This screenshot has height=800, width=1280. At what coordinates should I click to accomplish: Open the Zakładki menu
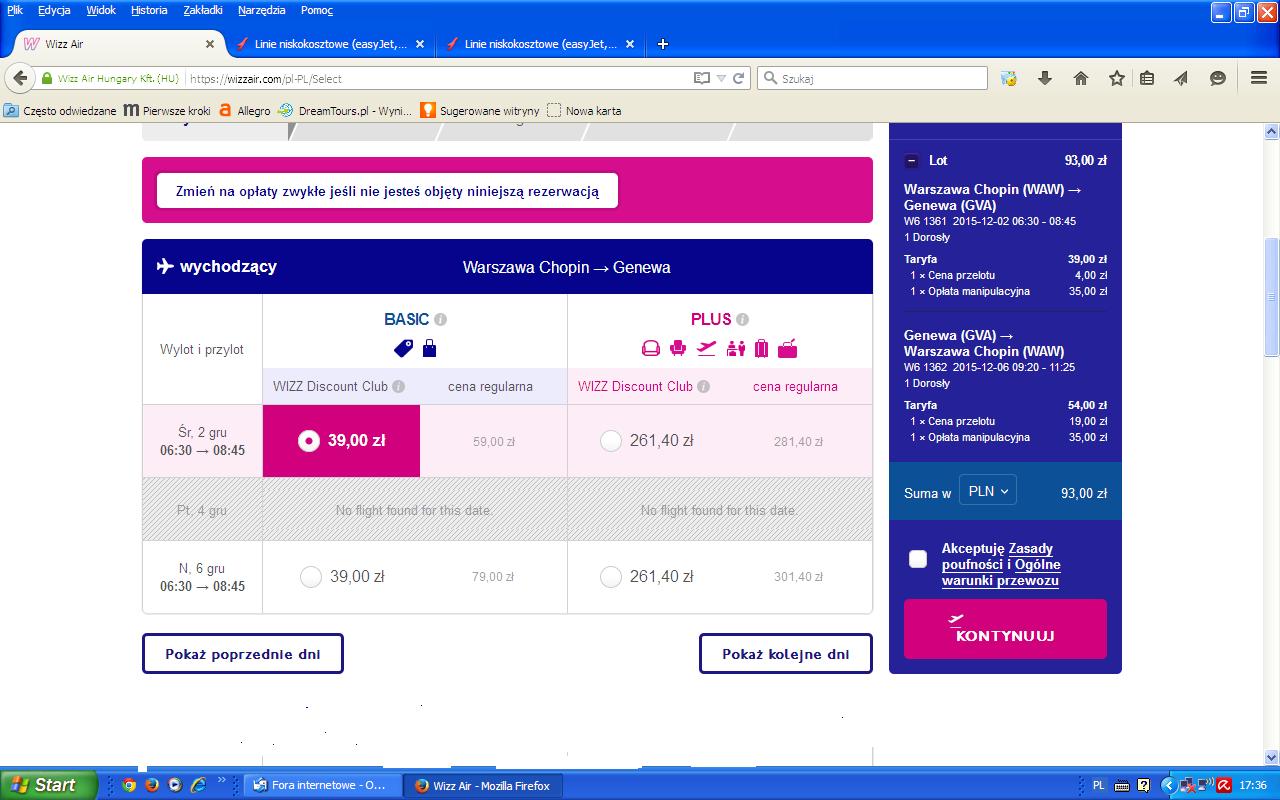[x=203, y=10]
